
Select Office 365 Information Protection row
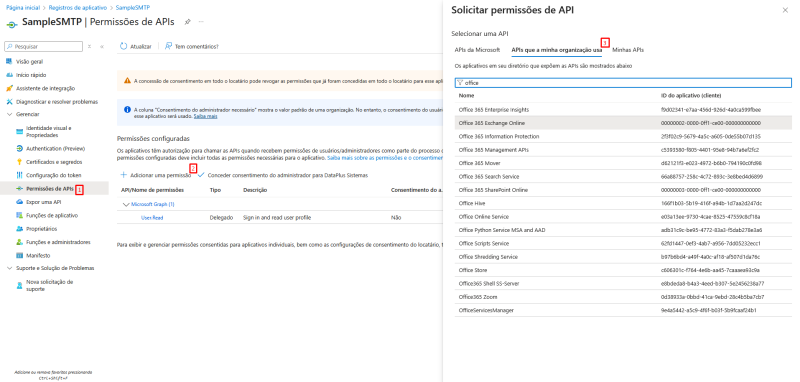[x=623, y=136]
